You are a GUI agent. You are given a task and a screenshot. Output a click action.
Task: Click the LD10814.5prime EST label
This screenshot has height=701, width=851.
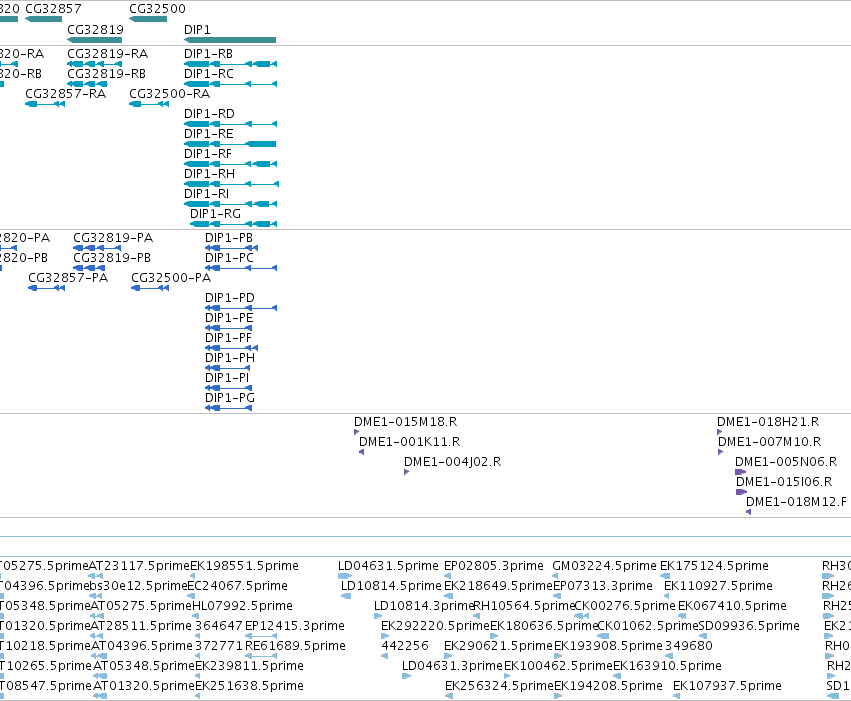click(391, 587)
